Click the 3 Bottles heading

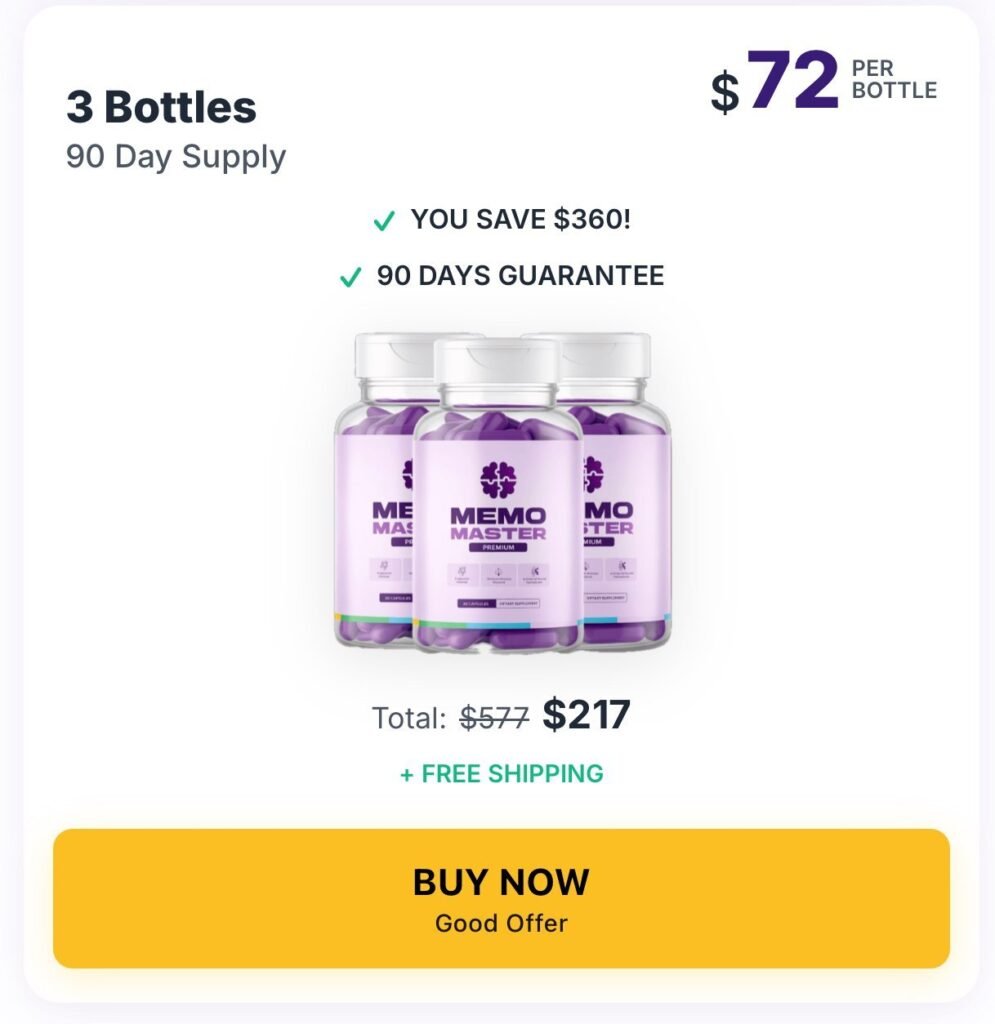161,106
